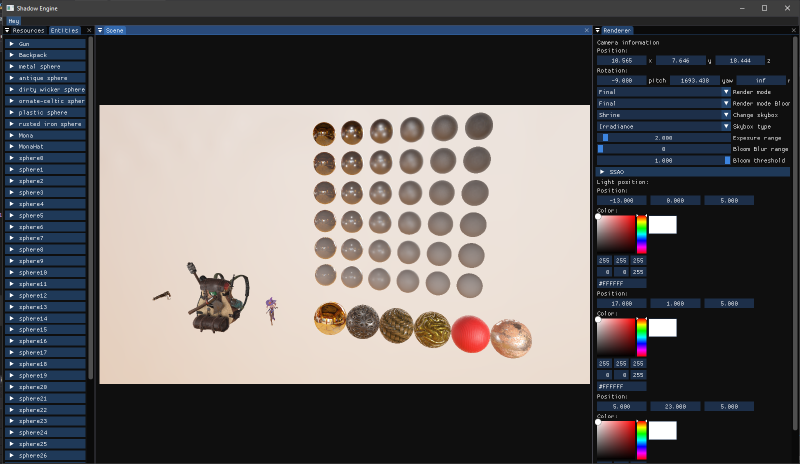
Task: Switch to the Entities tab
Action: click(64, 31)
